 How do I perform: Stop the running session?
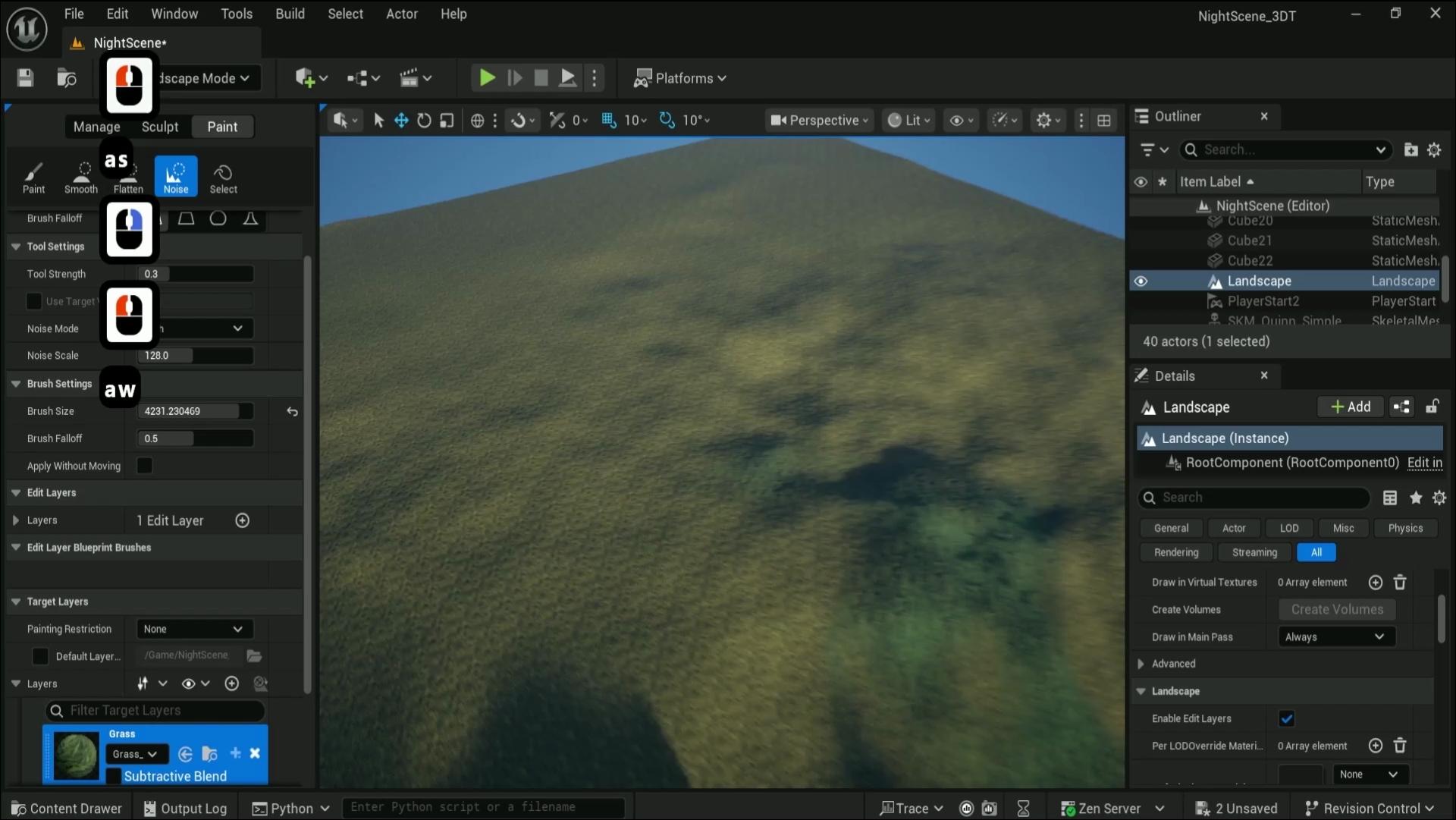tap(541, 77)
